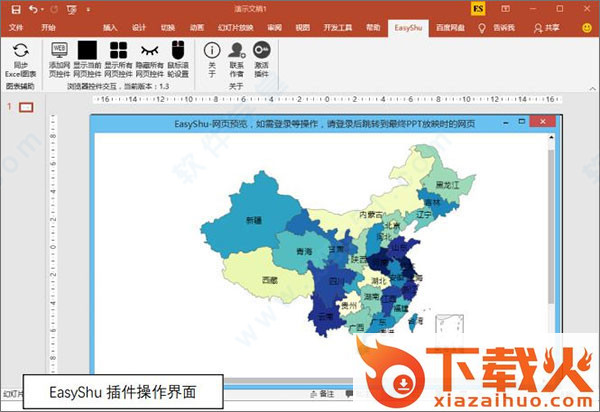Save the presentation from quick access toolbar

coord(13,9)
